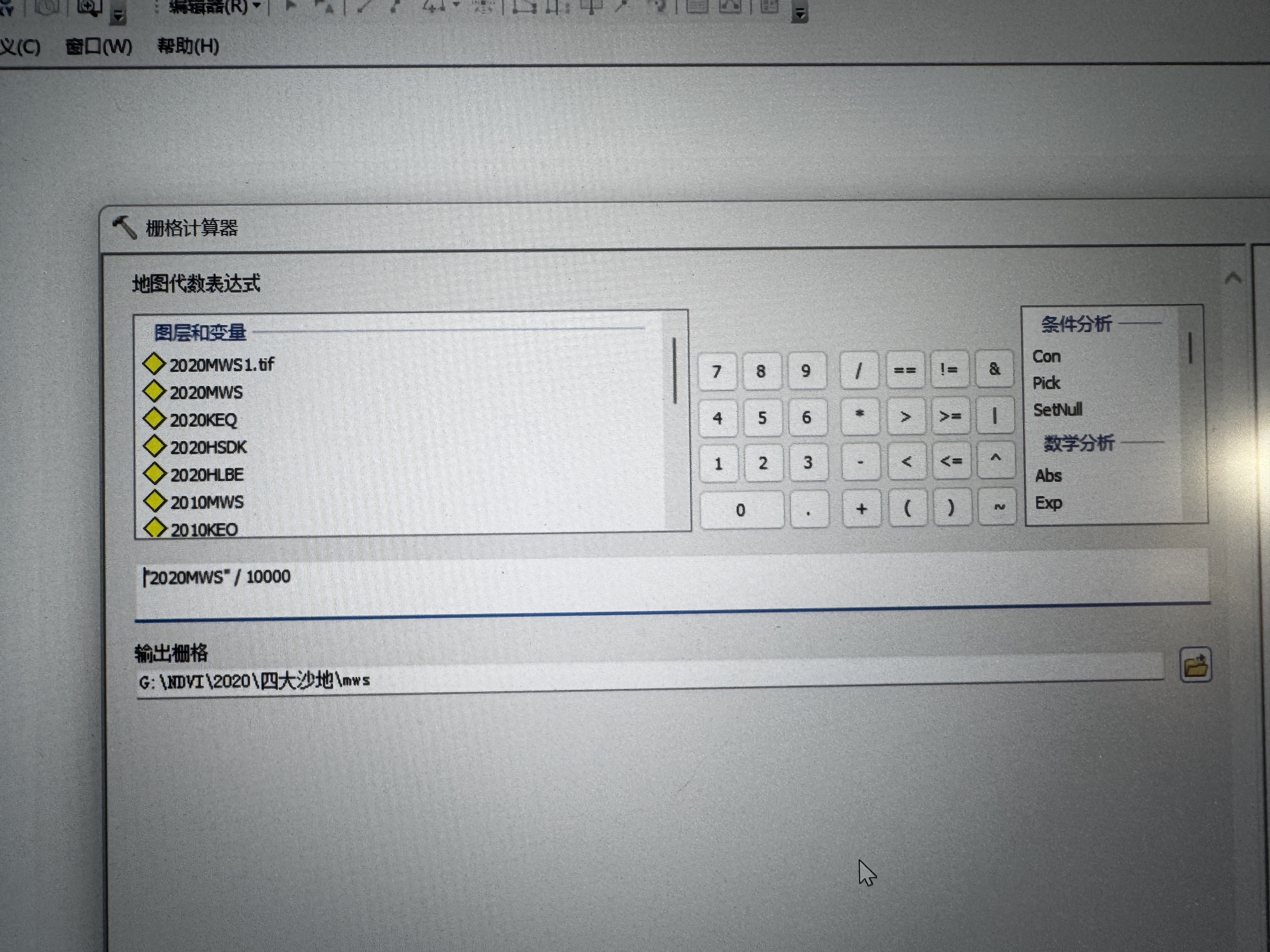Open the 帮助(H) menu
This screenshot has width=1270, height=952.
[188, 46]
